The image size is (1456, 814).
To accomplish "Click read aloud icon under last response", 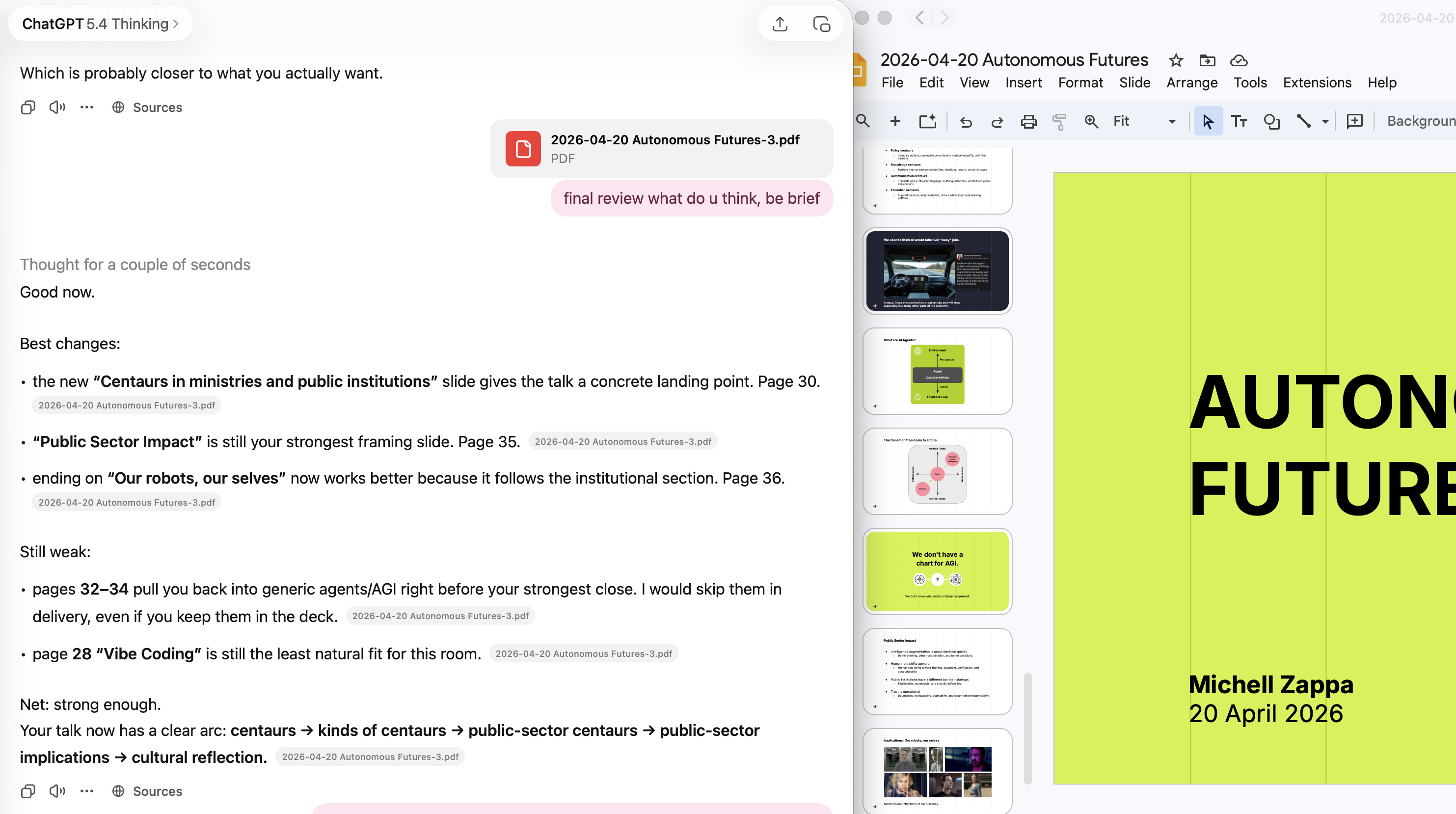I will 57,791.
